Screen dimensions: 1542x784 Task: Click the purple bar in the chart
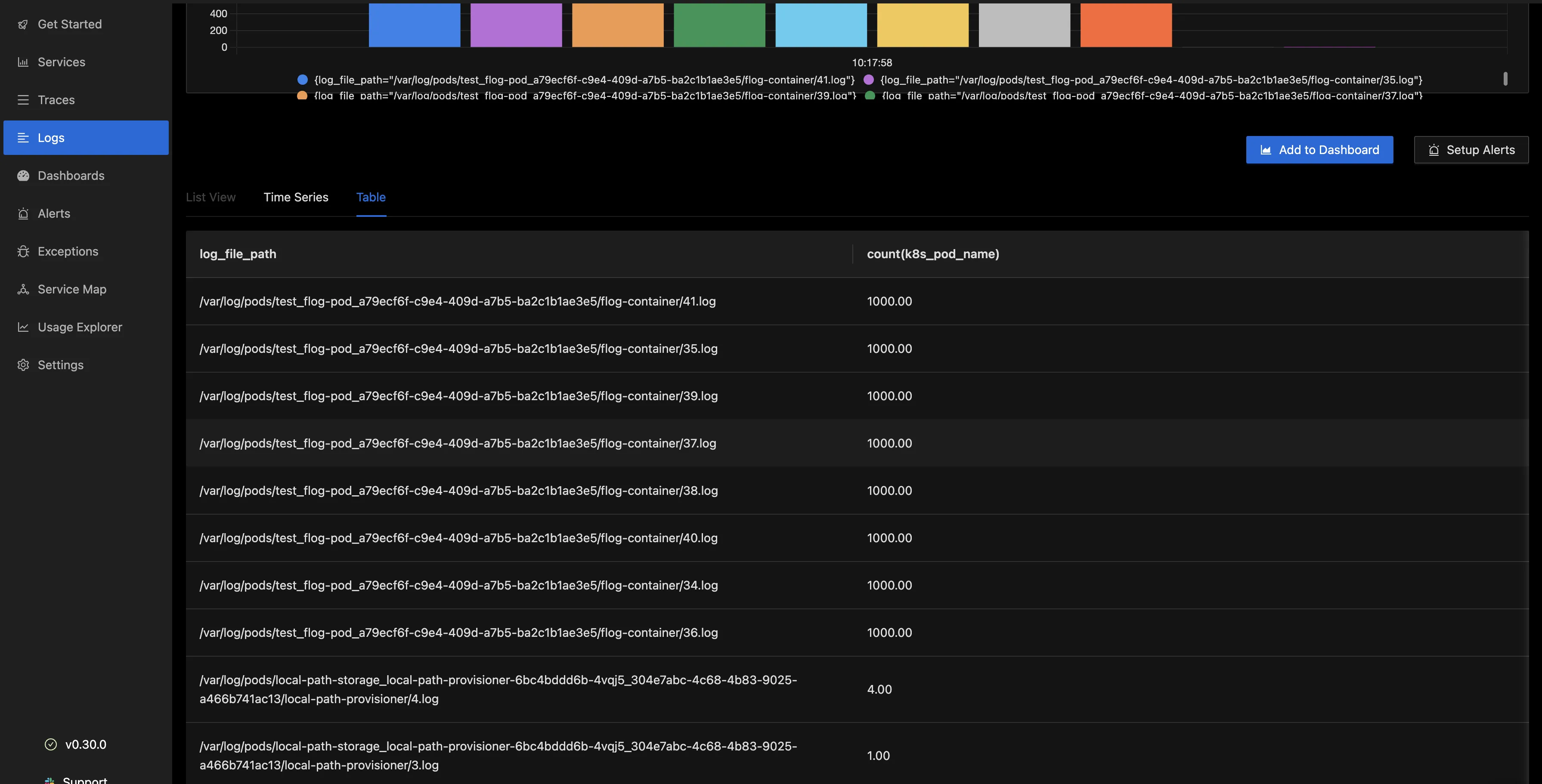tap(516, 25)
